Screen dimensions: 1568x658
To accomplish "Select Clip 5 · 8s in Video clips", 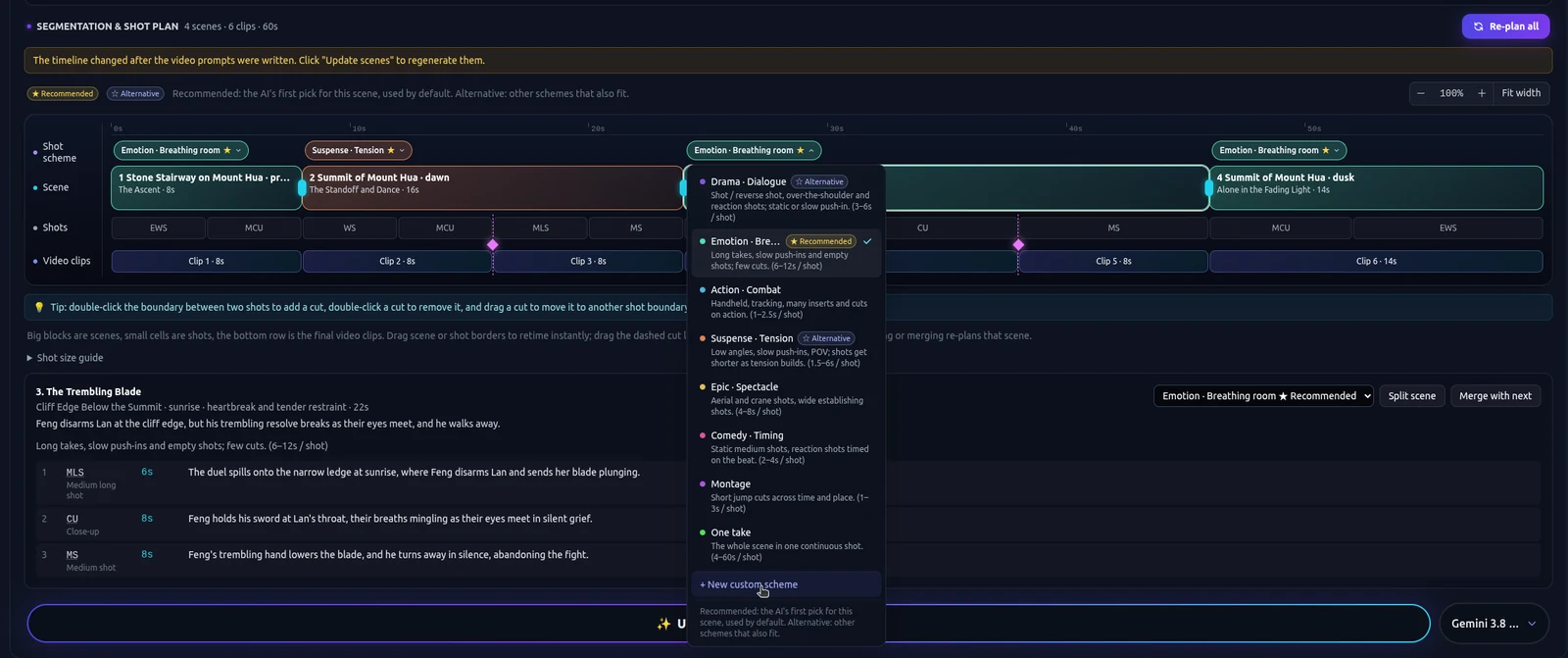I will click(1113, 262).
